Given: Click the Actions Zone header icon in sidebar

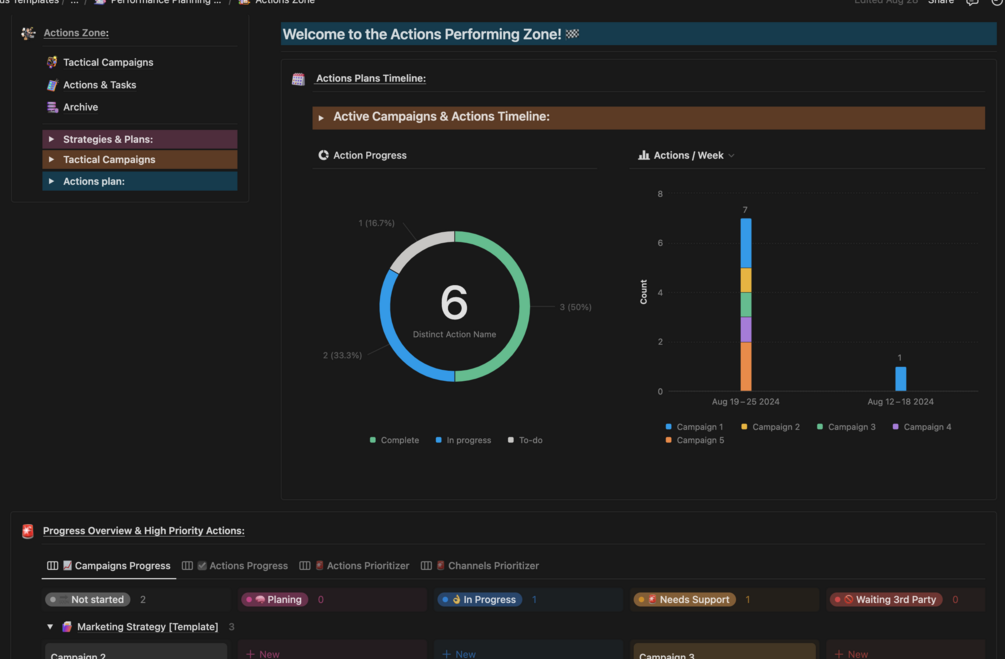Looking at the screenshot, I should coord(28,33).
